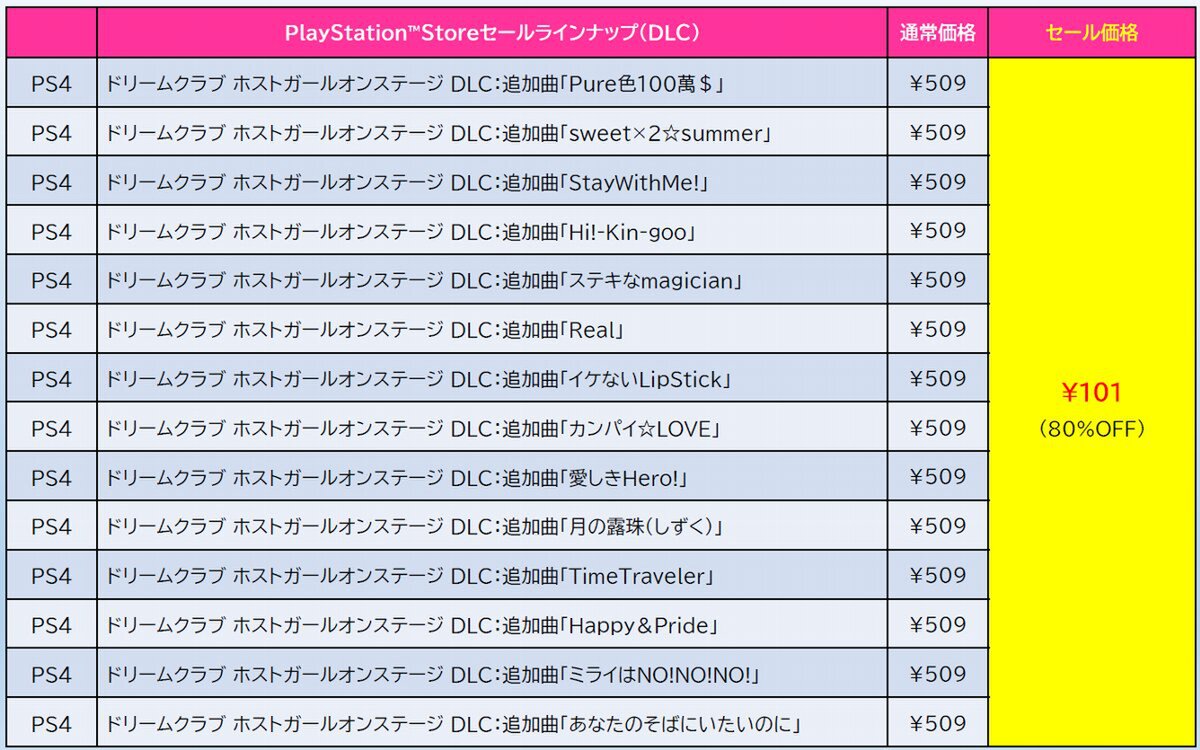Click the ¥101 sale price text
Viewport: 1200px width, 750px height.
(1092, 392)
